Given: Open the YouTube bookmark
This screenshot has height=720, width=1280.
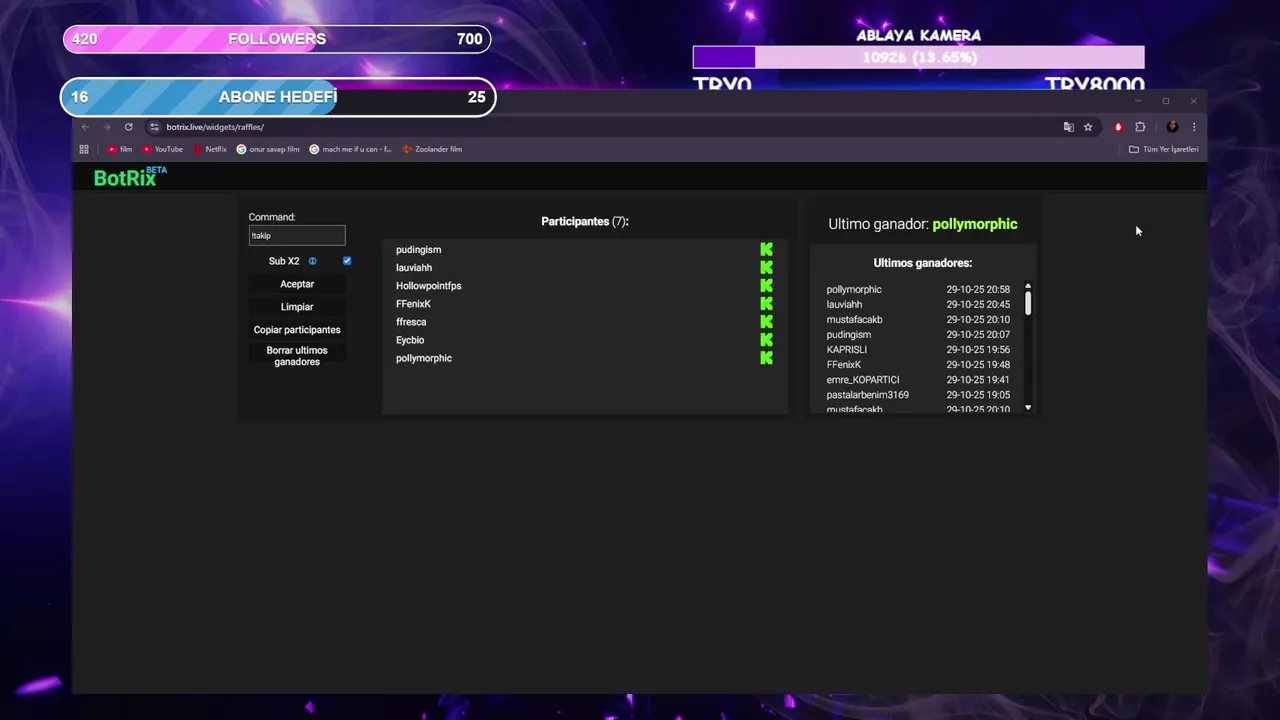Looking at the screenshot, I should 163,149.
